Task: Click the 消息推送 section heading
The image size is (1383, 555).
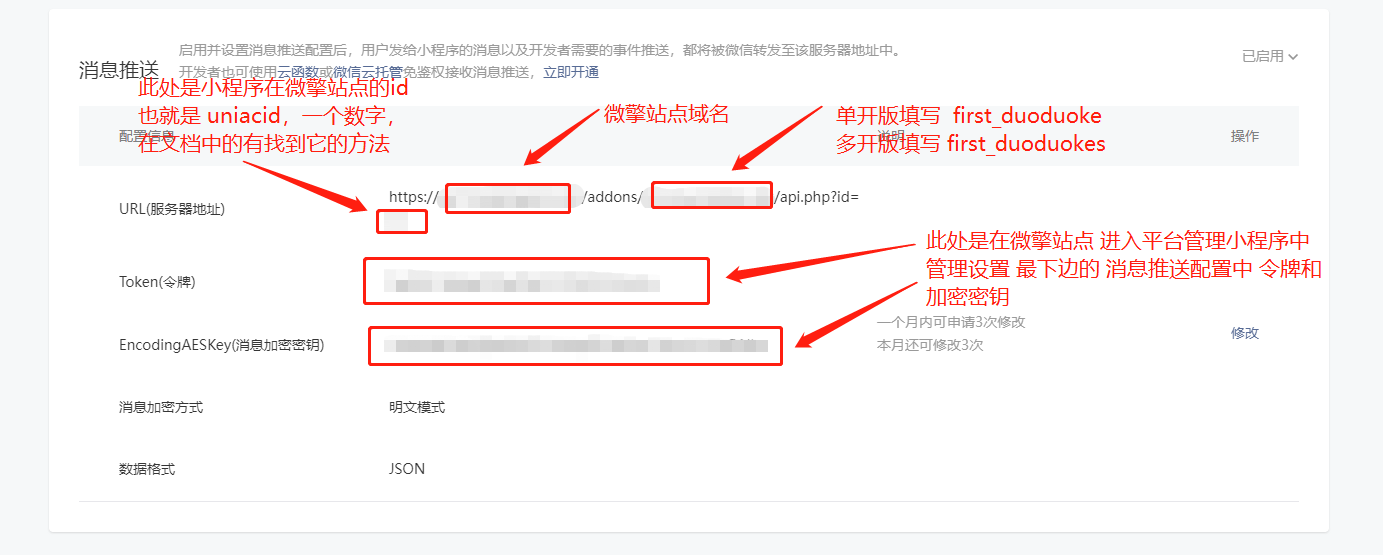Action: 119,70
